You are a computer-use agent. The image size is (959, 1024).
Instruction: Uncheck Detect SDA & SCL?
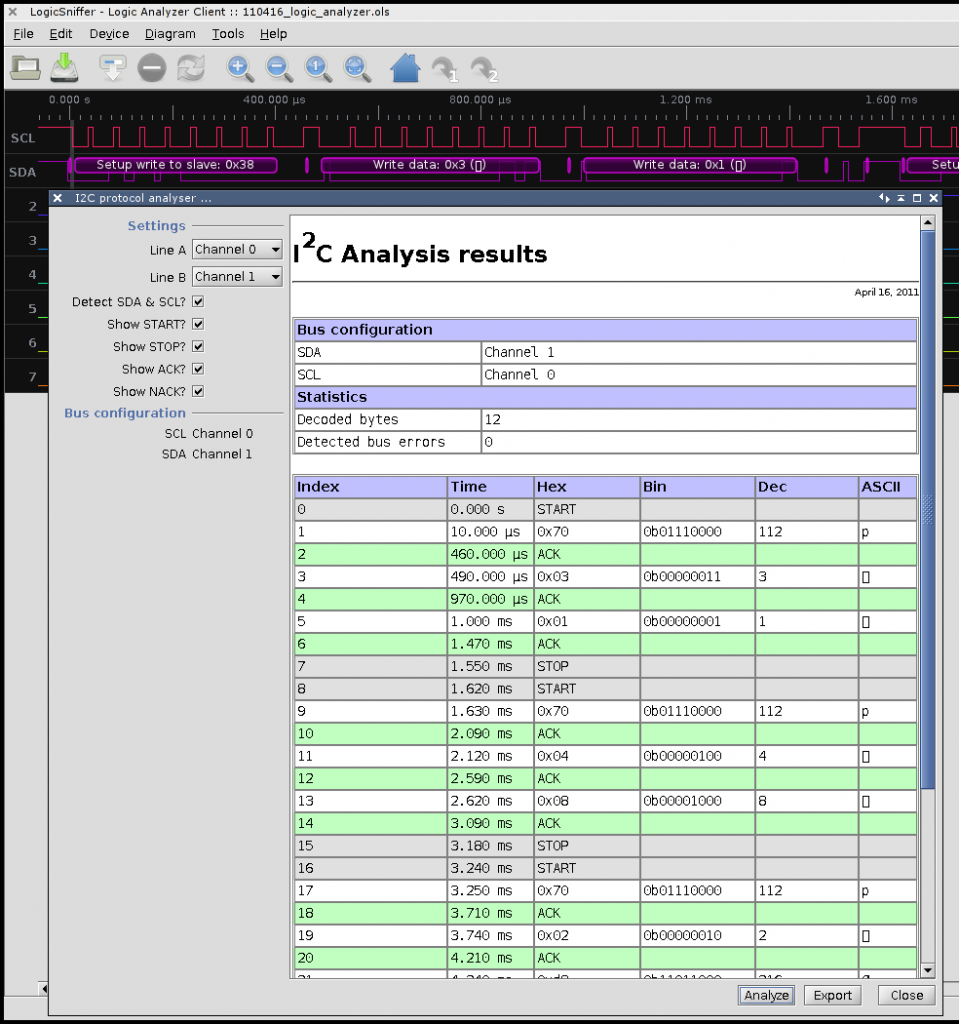(198, 301)
